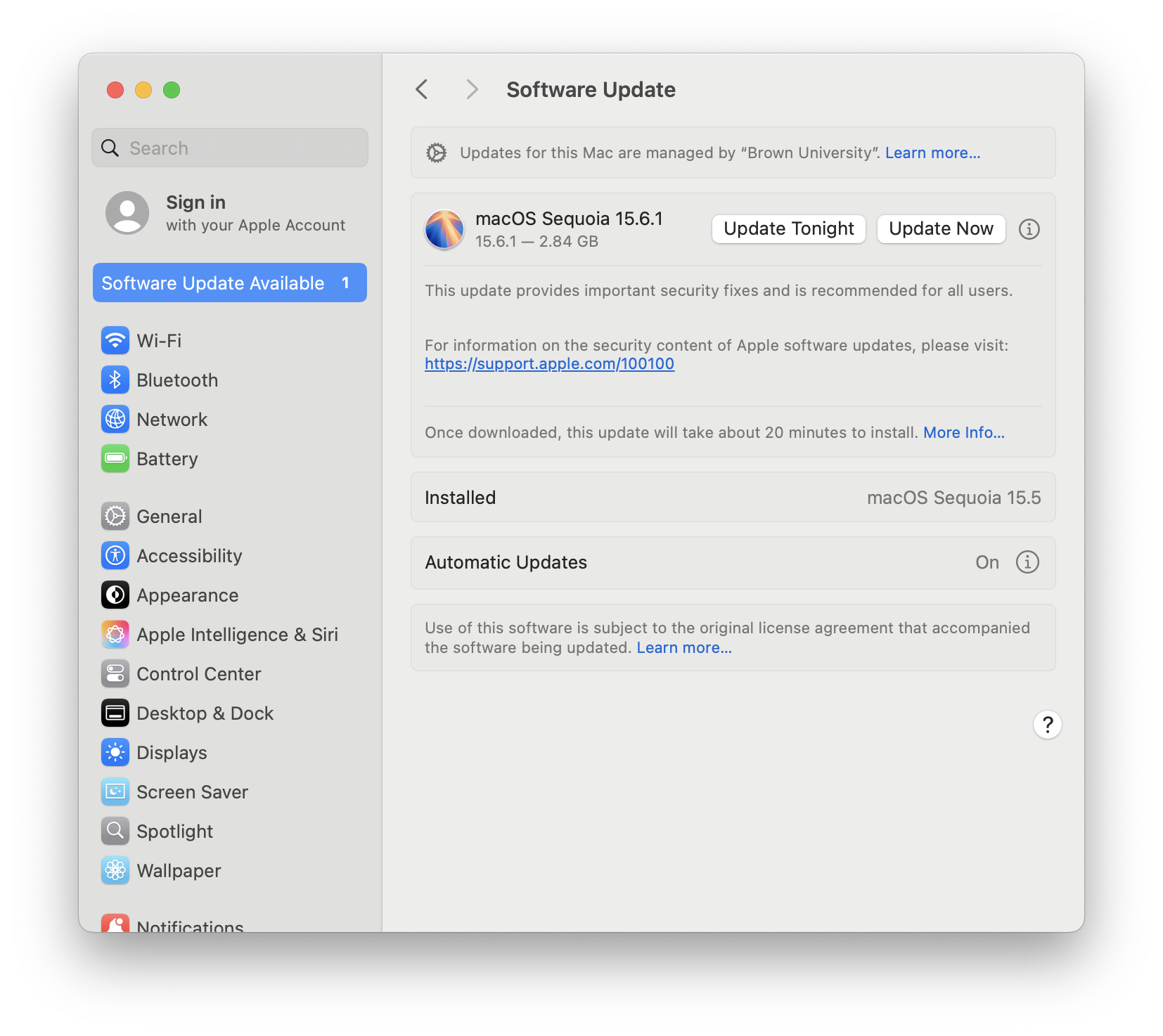
Task: Open Accessibility settings icon
Action: click(x=115, y=556)
